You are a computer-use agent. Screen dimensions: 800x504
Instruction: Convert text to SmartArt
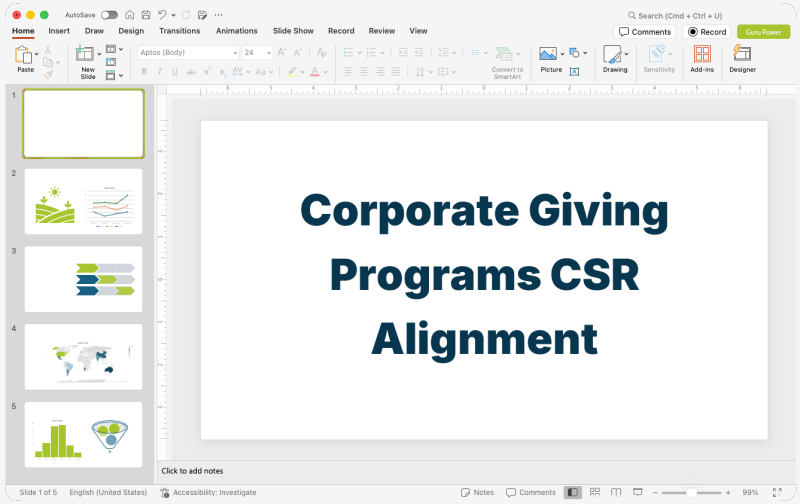click(x=507, y=63)
